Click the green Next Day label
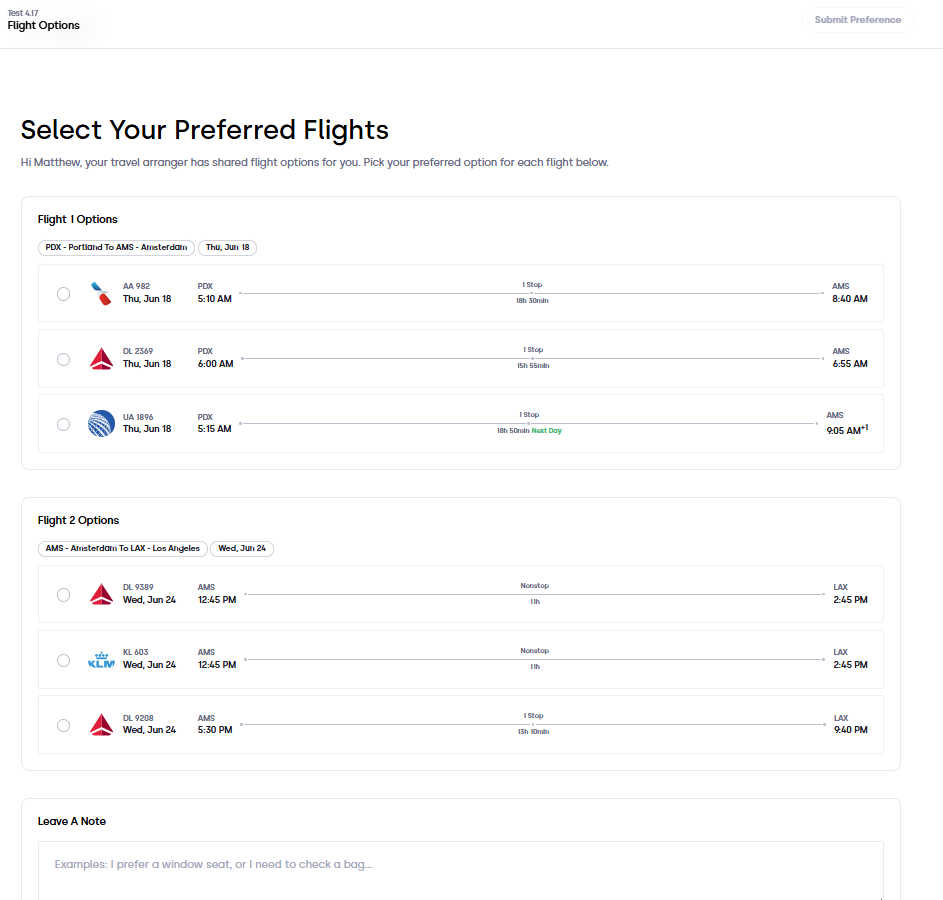 click(x=547, y=431)
